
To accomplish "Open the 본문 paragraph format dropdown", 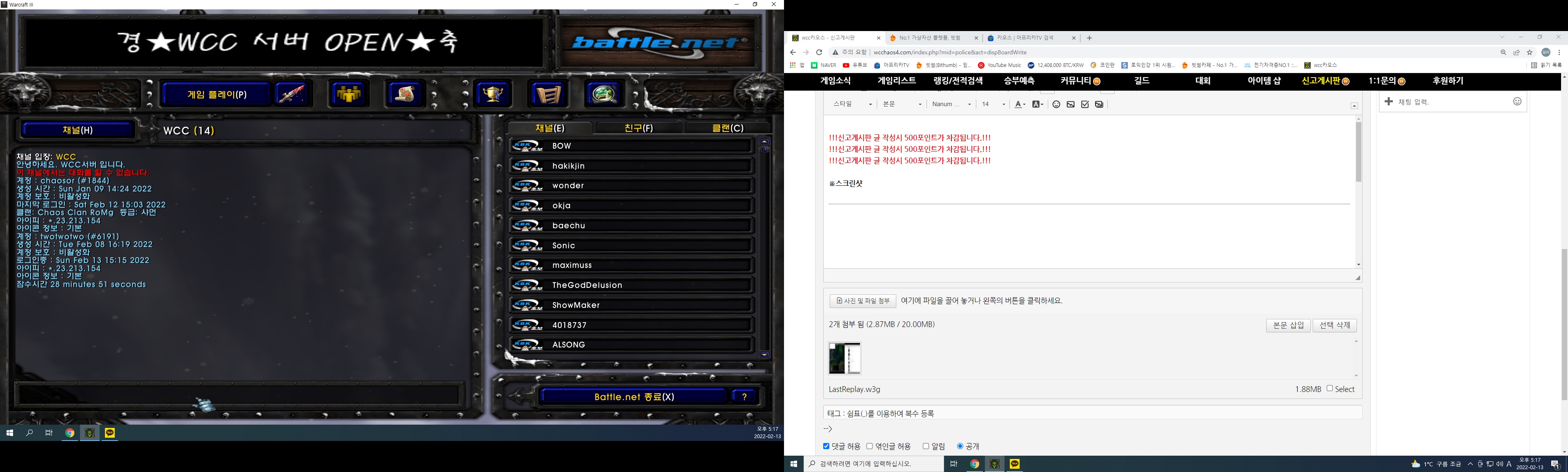I will pyautogui.click(x=902, y=104).
